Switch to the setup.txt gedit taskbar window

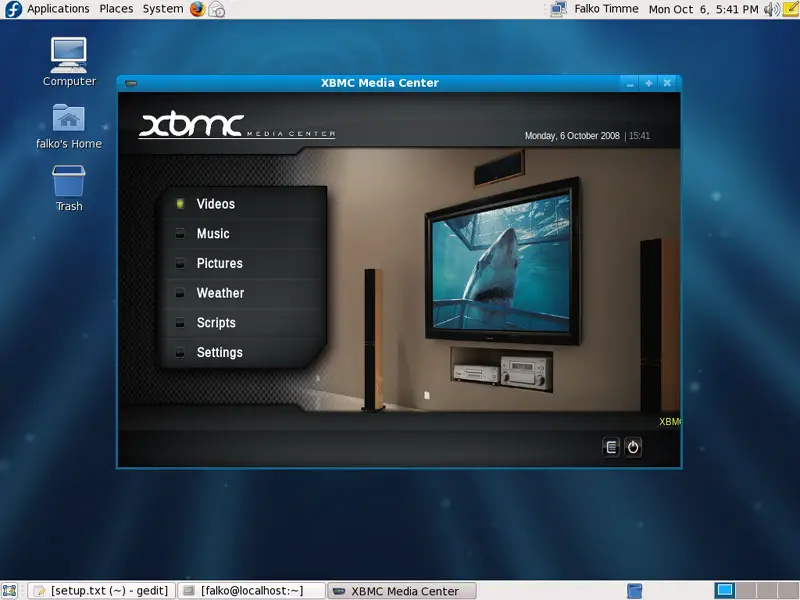point(101,591)
